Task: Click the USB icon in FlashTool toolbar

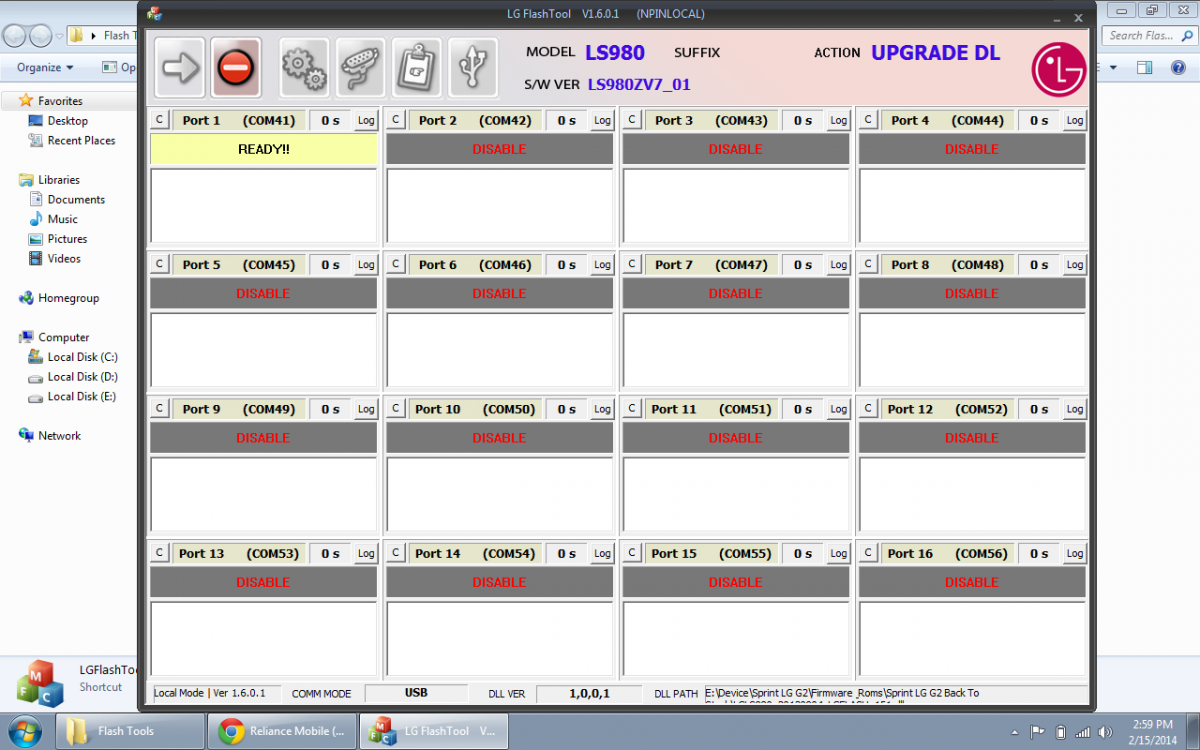Action: pos(472,67)
